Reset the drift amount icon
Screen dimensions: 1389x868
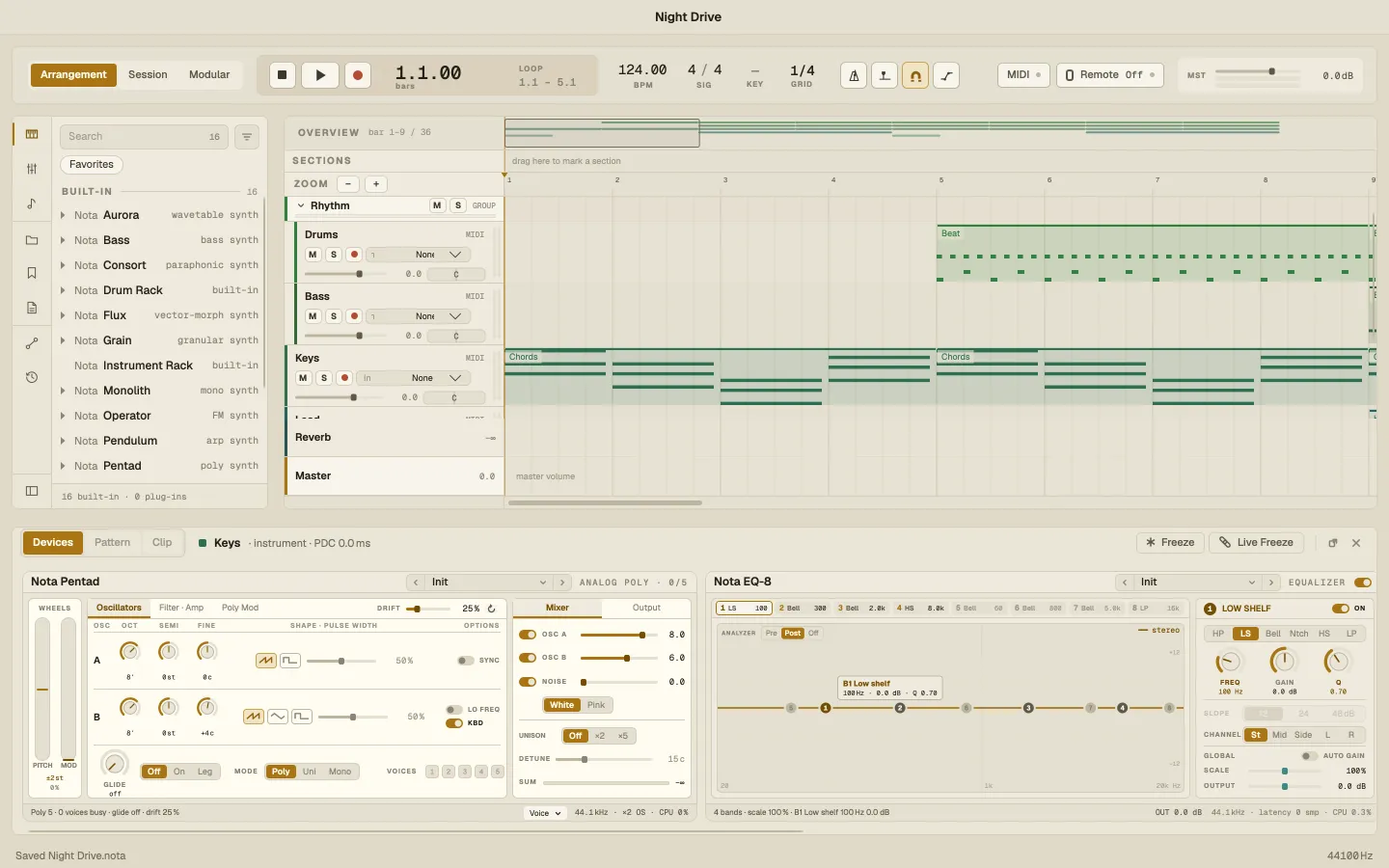pyautogui.click(x=491, y=609)
